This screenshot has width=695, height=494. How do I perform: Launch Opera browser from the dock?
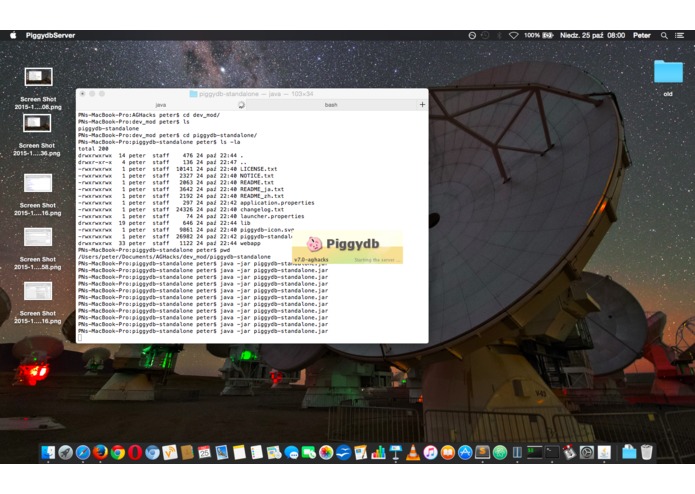pyautogui.click(x=135, y=453)
